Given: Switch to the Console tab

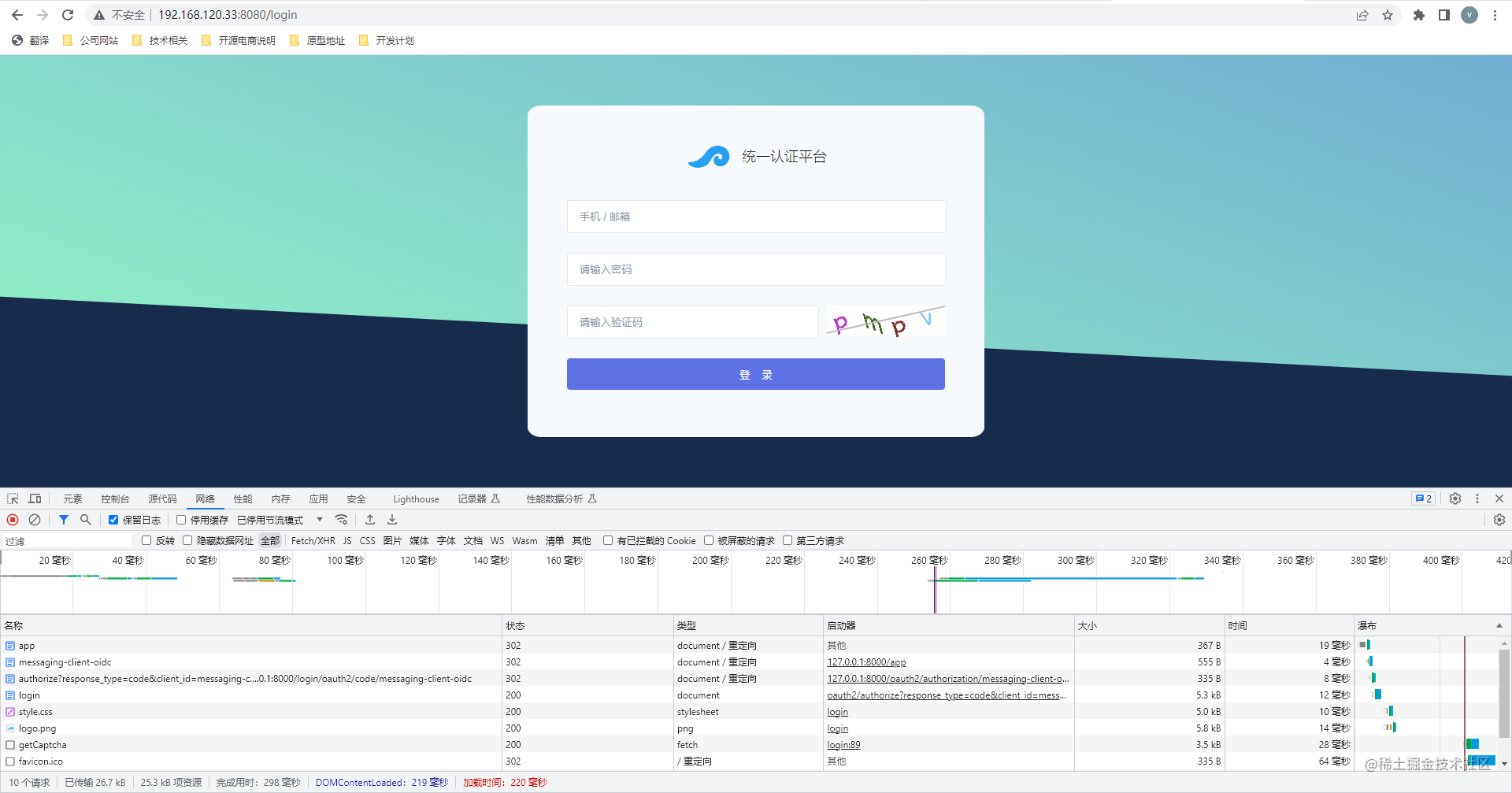Looking at the screenshot, I should click(115, 498).
